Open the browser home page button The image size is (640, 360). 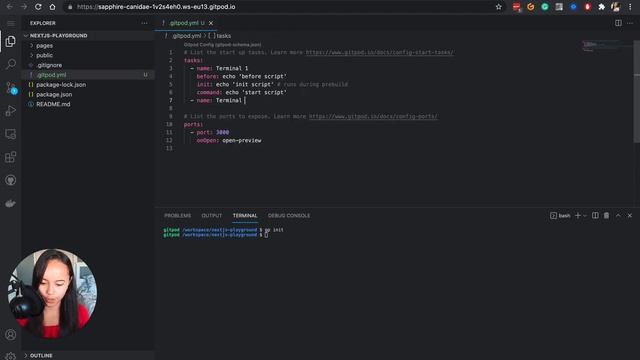[52, 7]
